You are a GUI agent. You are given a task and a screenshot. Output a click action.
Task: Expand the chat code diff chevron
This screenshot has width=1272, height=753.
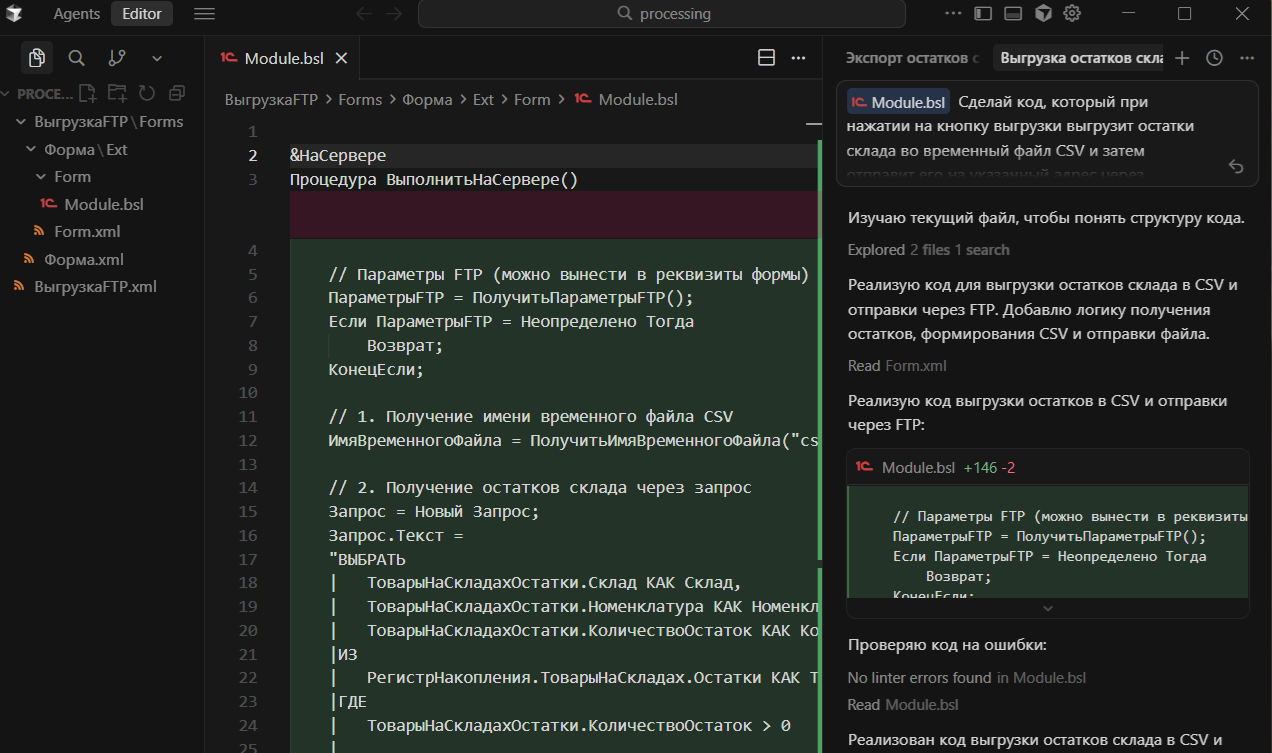tap(1047, 608)
